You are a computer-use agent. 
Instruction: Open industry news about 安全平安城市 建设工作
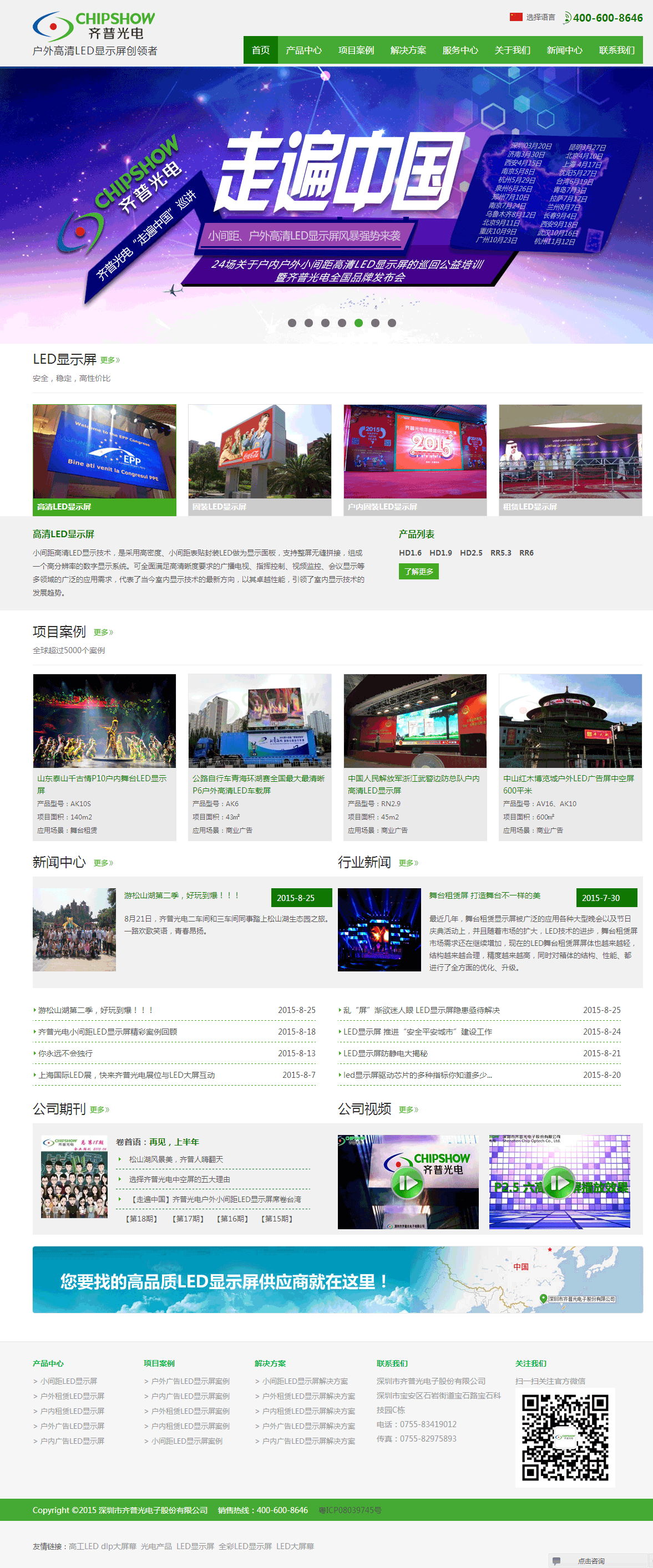click(418, 1032)
